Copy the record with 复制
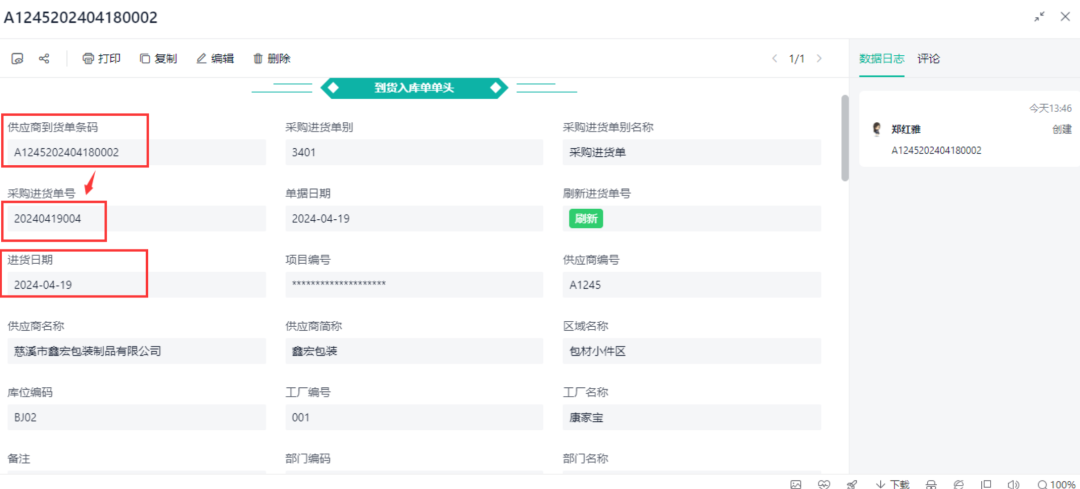Viewport: 1080px width, 489px height. 158,59
